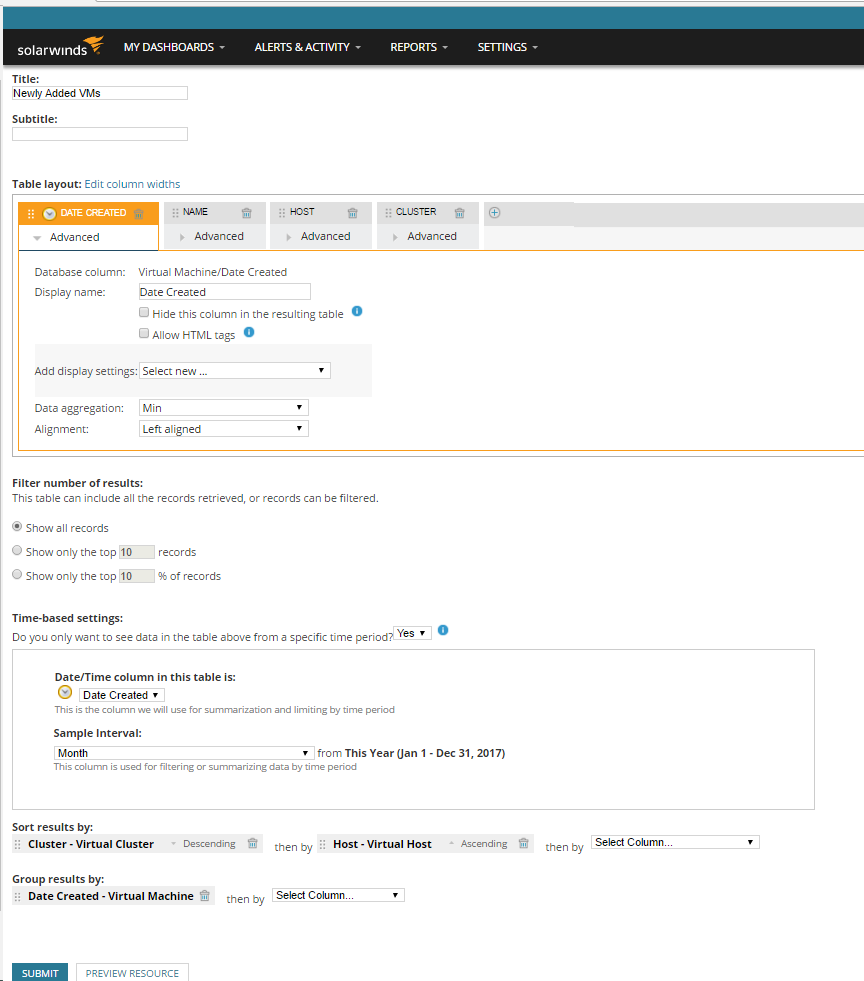Grab the Date Created column drag handle
The height and width of the screenshot is (981, 864).
(31, 213)
